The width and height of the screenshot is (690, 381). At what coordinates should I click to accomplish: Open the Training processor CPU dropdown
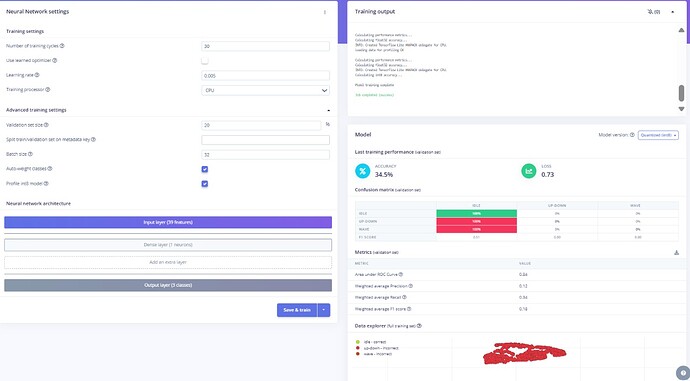click(x=265, y=90)
